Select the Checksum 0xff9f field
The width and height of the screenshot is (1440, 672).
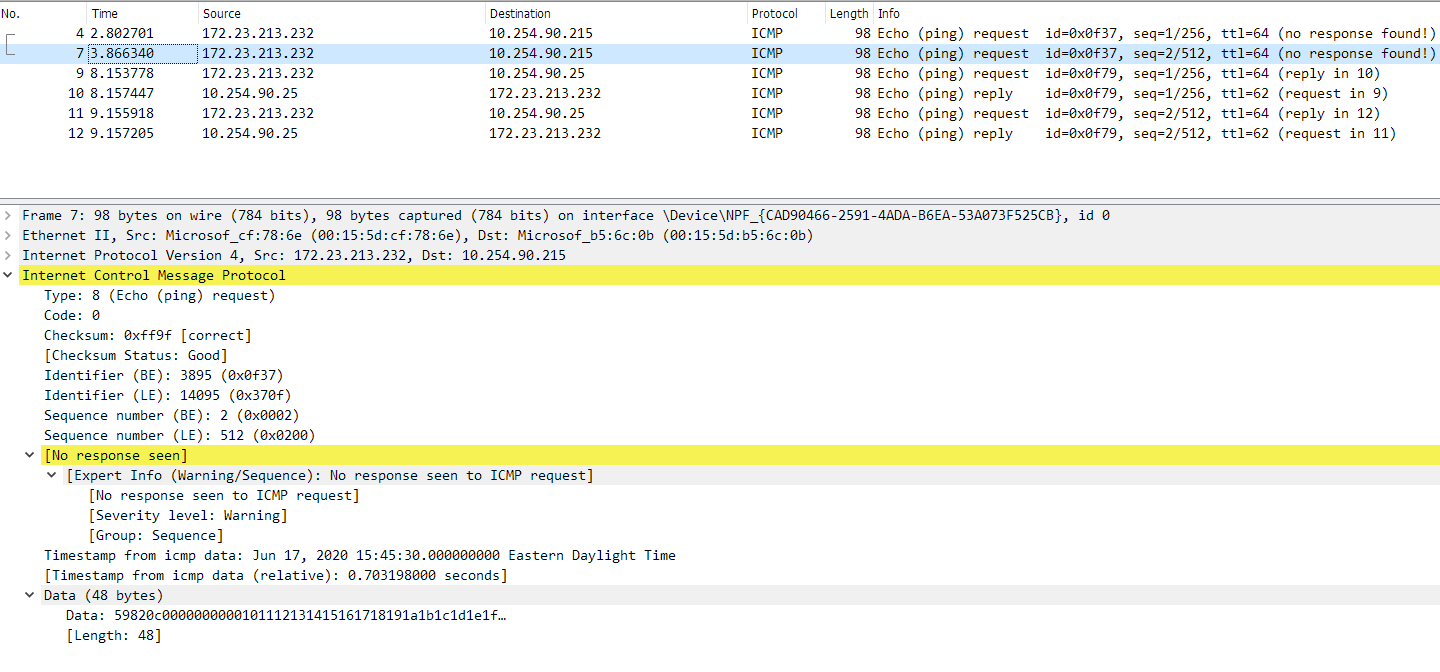[130, 335]
